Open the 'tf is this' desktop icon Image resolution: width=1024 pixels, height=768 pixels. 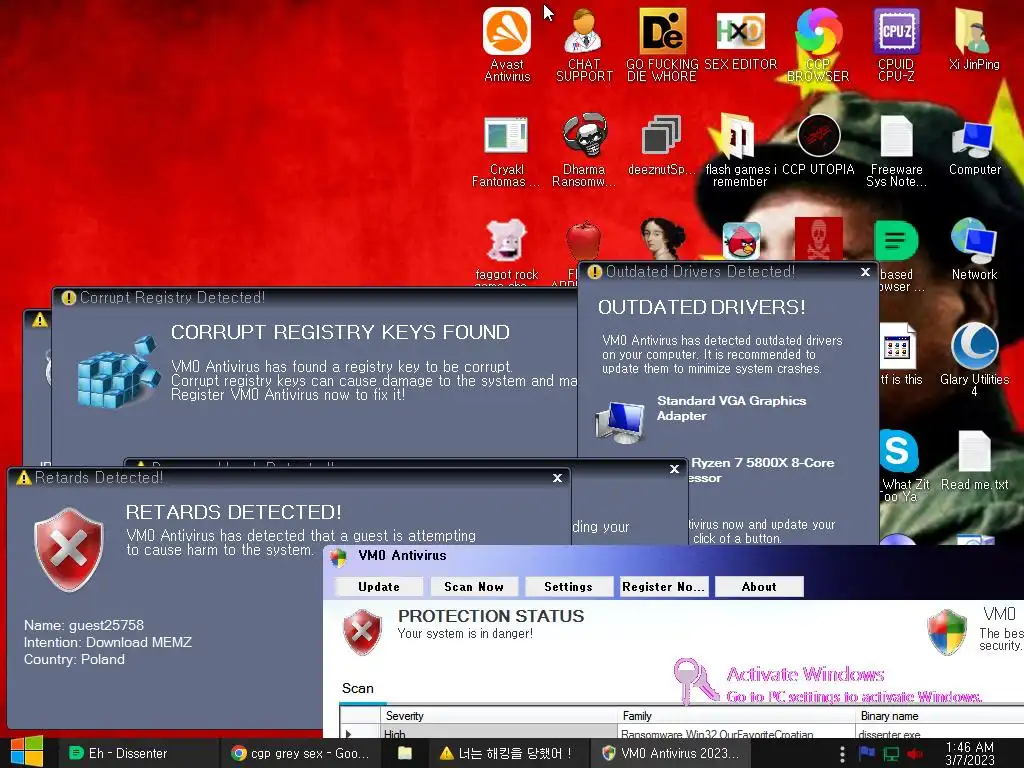pos(900,354)
